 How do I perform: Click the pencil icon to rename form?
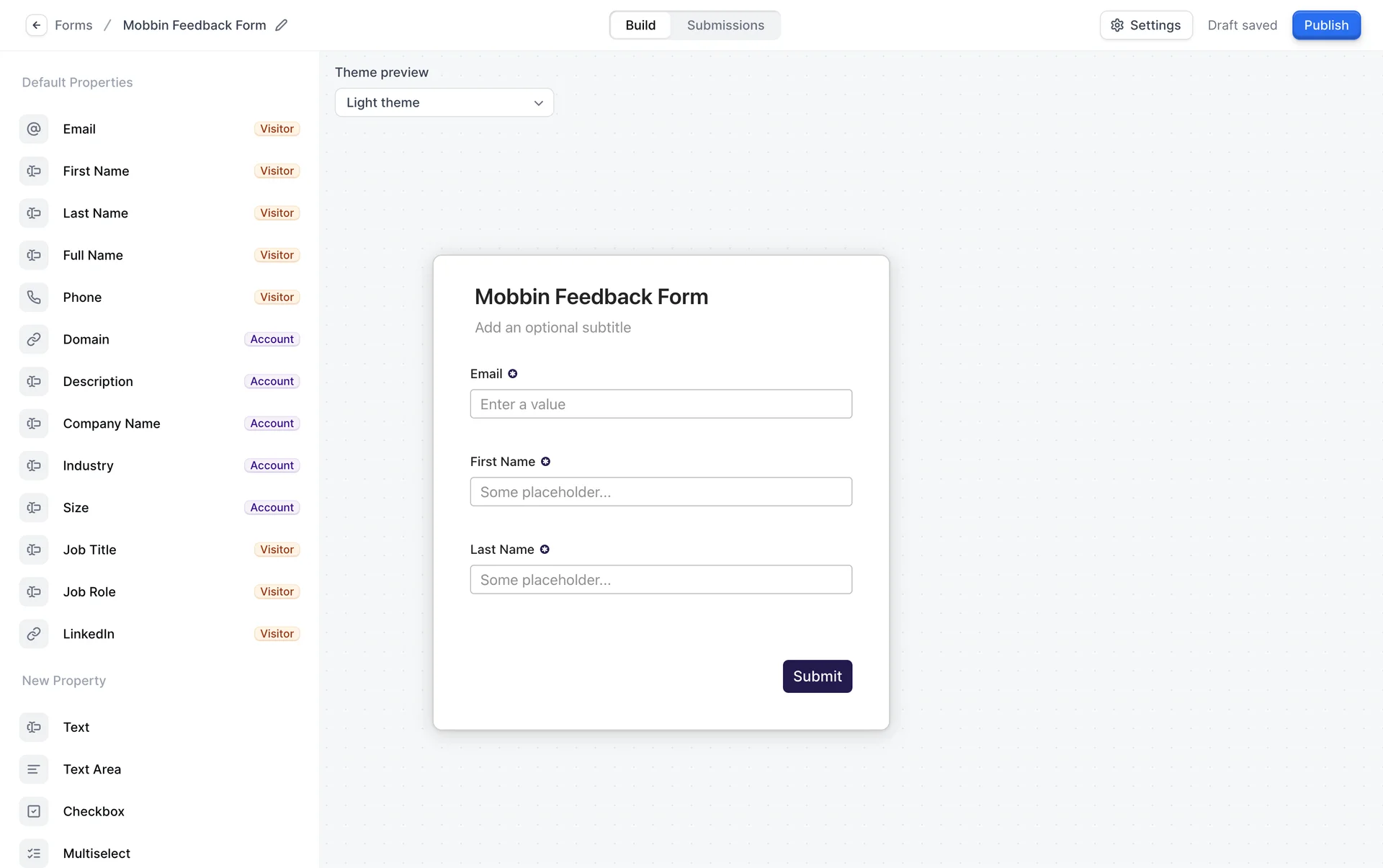[282, 25]
